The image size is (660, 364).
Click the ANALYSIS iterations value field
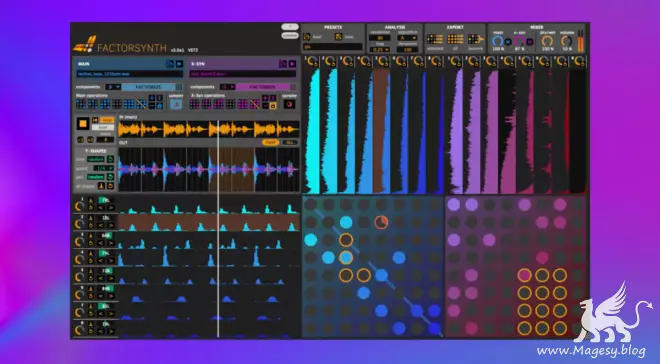coord(407,49)
